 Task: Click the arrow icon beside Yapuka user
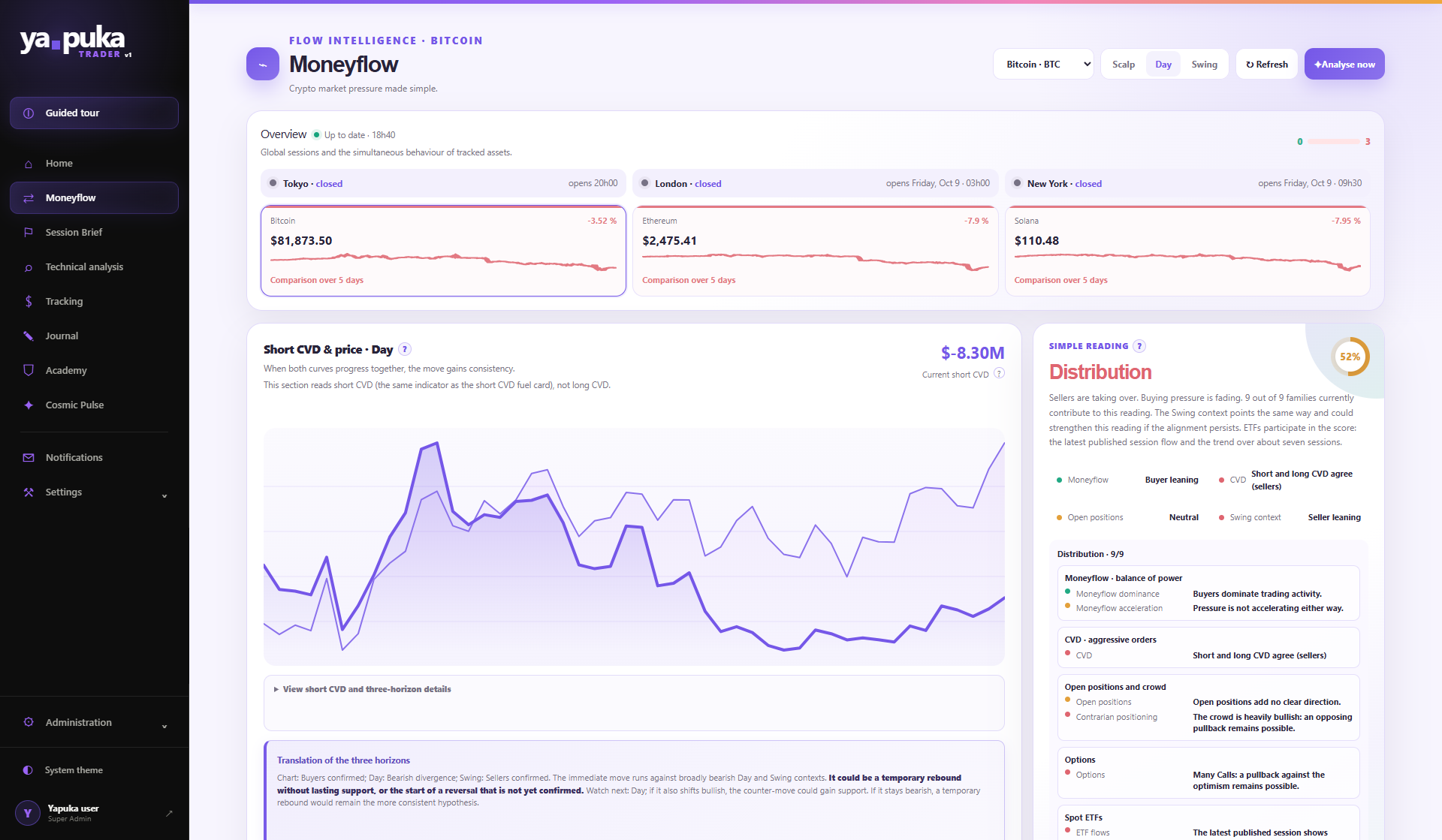(169, 813)
